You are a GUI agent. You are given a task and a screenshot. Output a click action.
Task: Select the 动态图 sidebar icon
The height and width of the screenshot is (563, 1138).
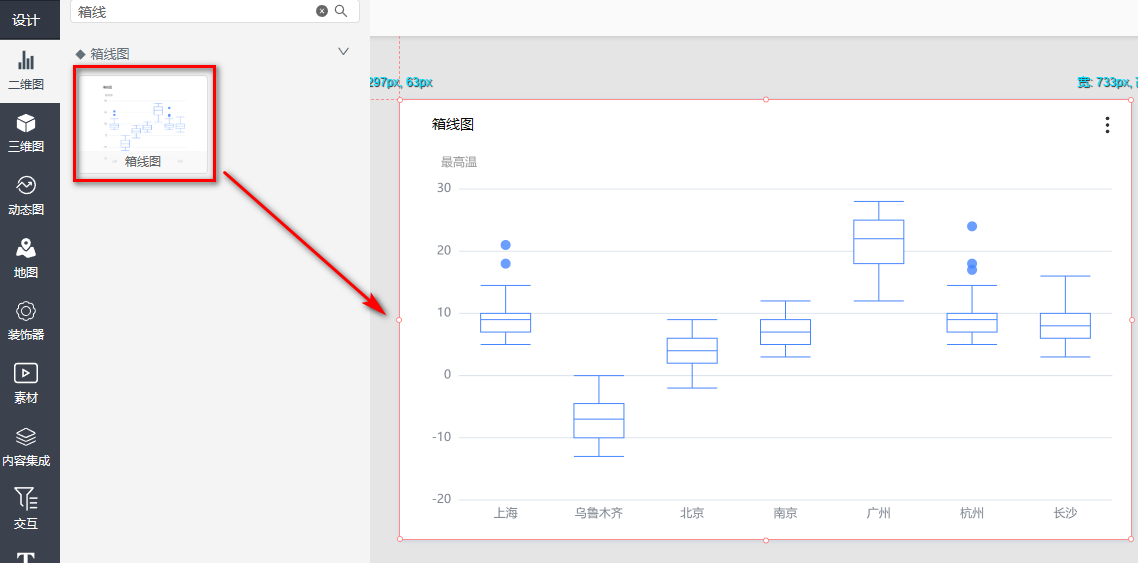point(26,194)
